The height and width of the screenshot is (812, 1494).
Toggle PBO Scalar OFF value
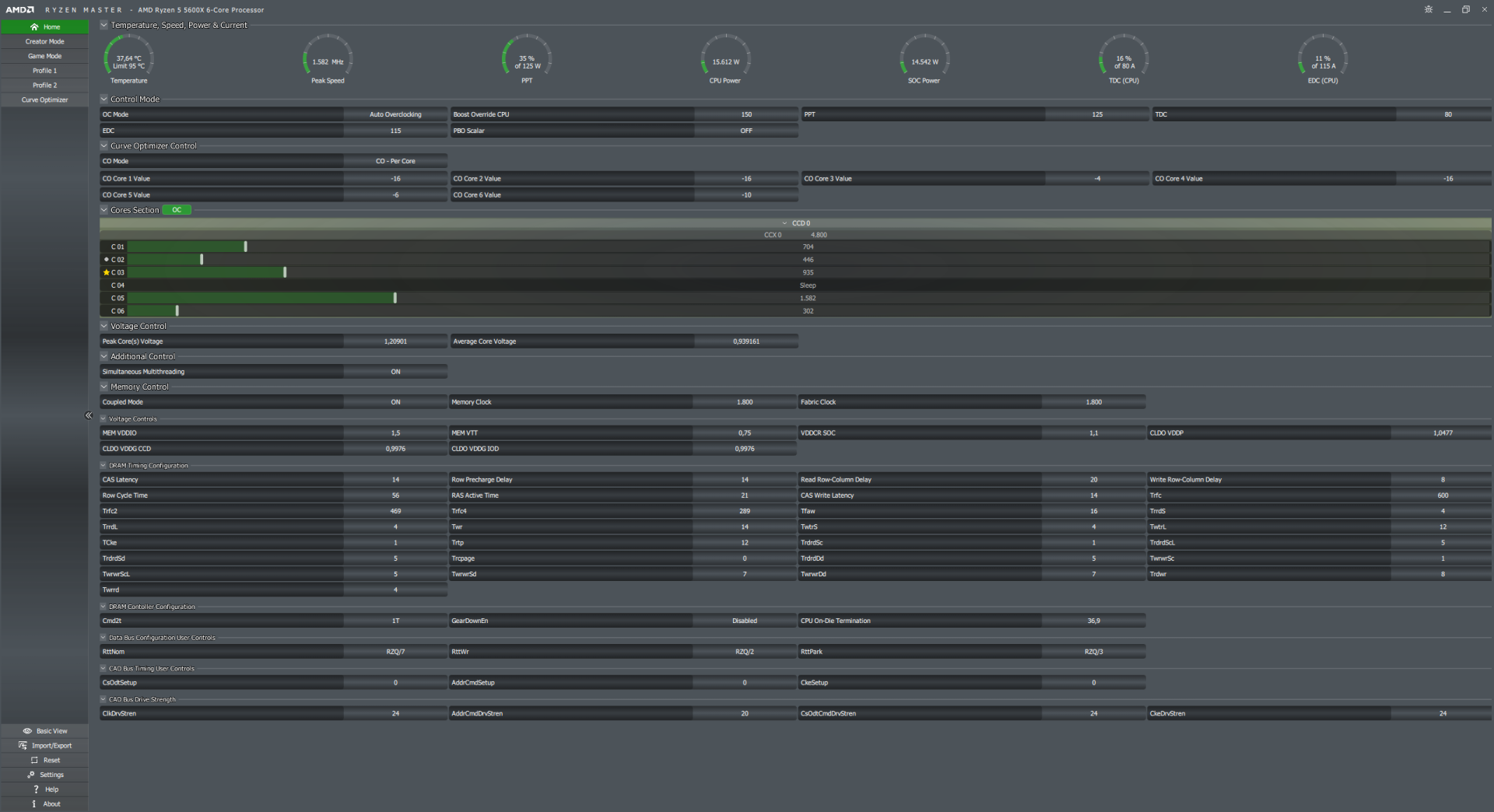click(x=746, y=131)
